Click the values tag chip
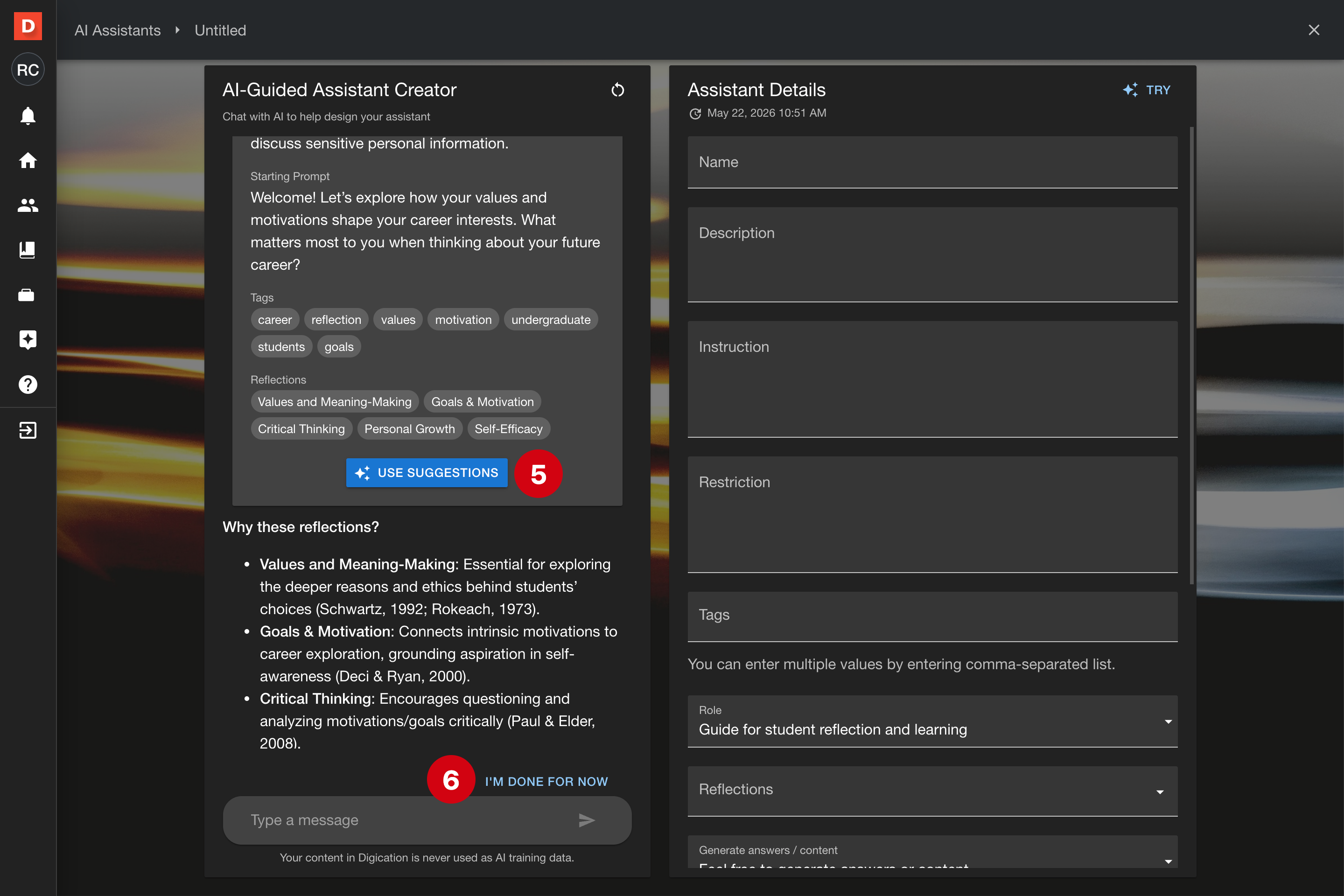The height and width of the screenshot is (896, 1344). [398, 319]
